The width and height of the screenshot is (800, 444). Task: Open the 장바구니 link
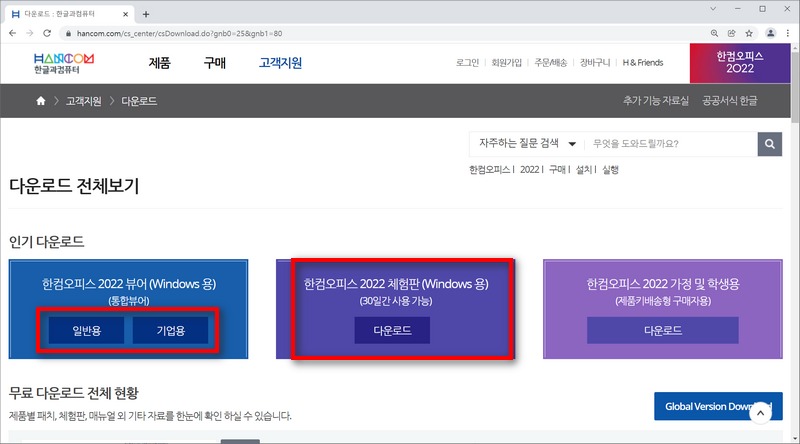tap(595, 63)
